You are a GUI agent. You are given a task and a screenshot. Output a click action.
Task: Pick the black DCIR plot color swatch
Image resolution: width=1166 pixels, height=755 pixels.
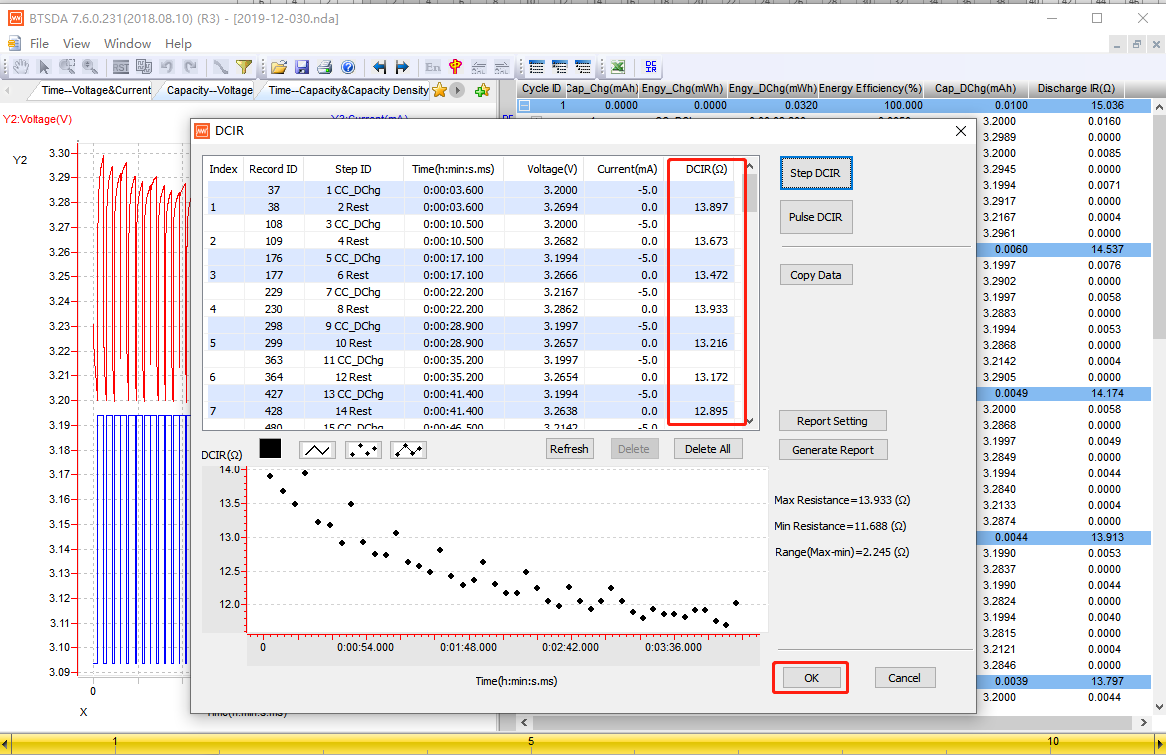[270, 449]
